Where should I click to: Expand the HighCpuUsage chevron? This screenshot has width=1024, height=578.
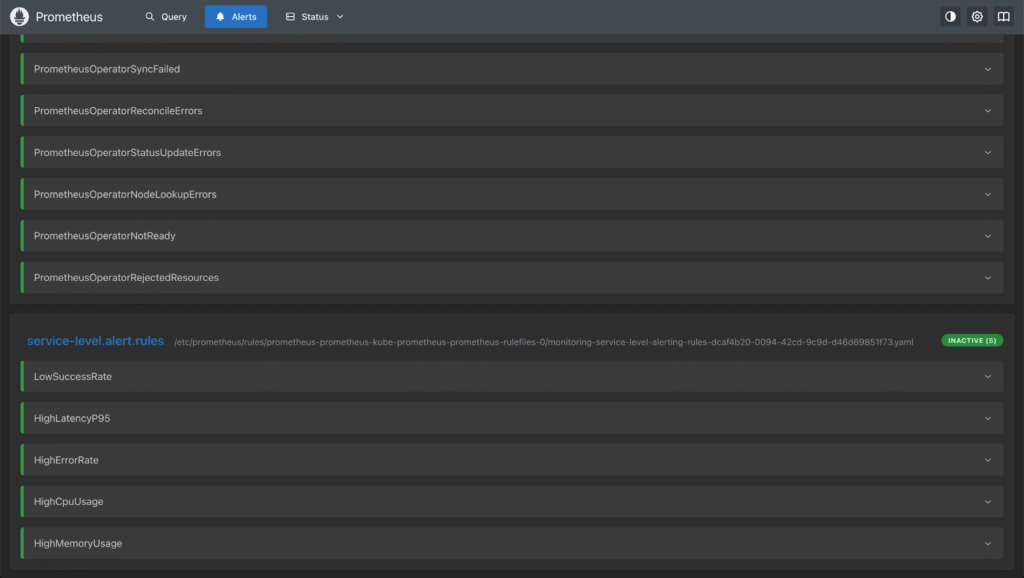[987, 502]
